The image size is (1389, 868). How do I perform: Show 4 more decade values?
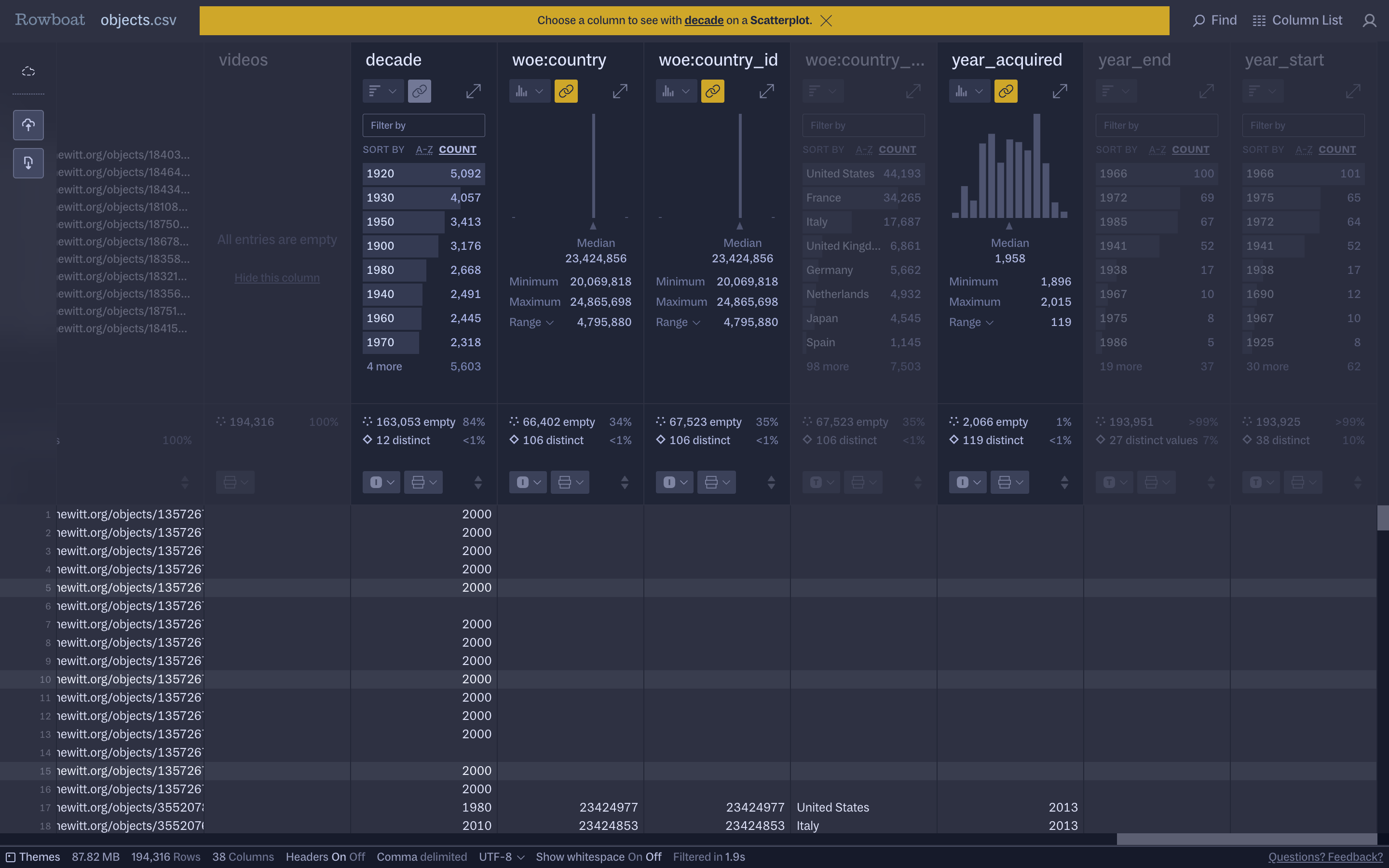click(x=384, y=366)
